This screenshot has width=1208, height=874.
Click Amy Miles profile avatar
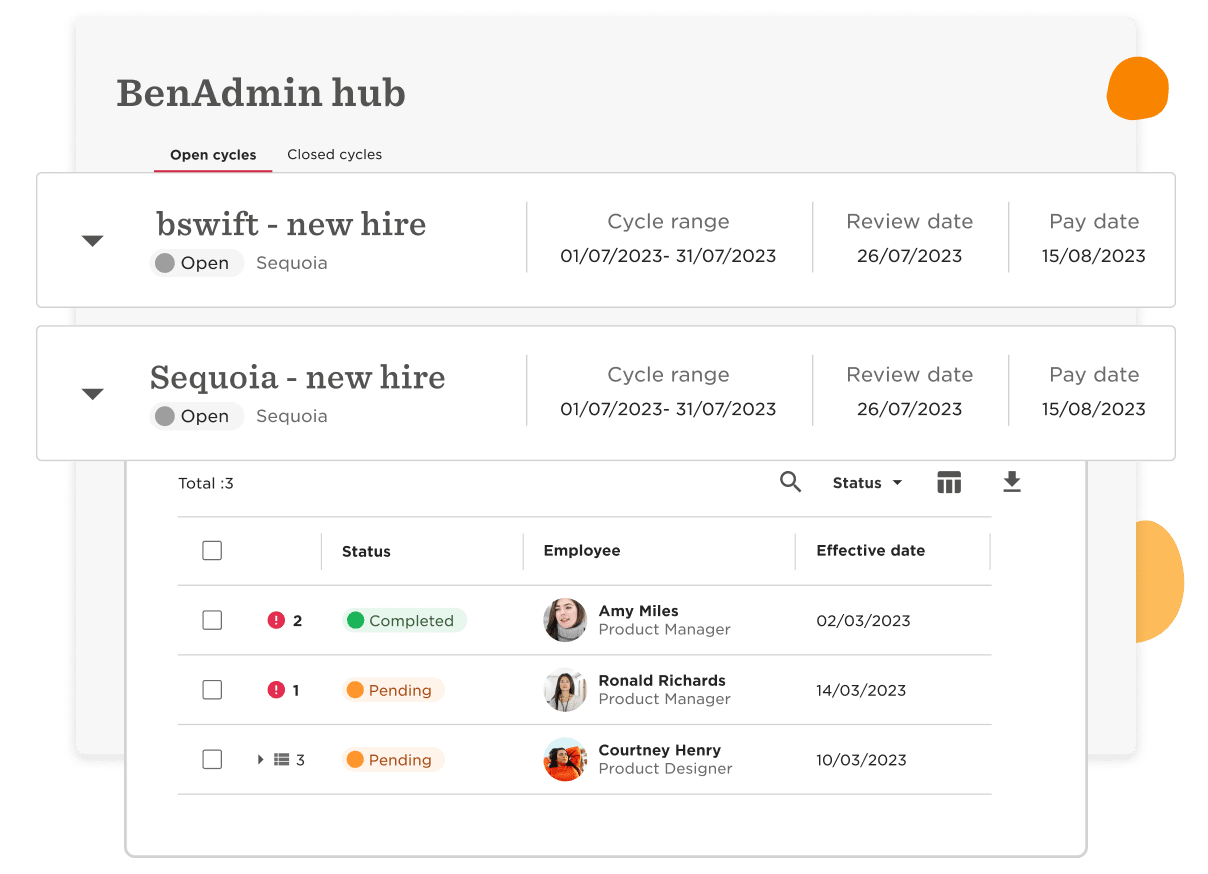(564, 620)
